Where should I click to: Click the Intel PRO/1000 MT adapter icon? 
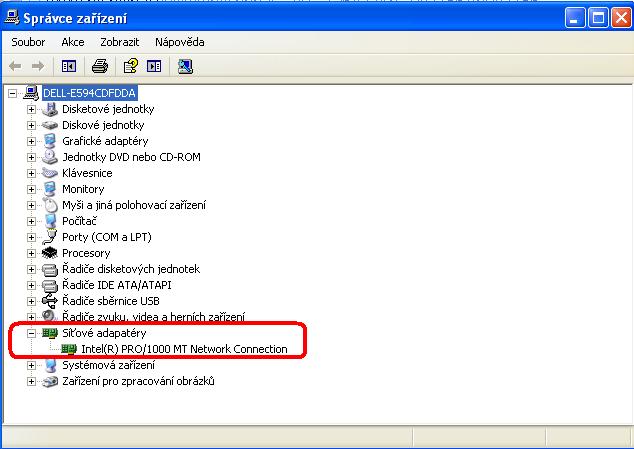69,349
